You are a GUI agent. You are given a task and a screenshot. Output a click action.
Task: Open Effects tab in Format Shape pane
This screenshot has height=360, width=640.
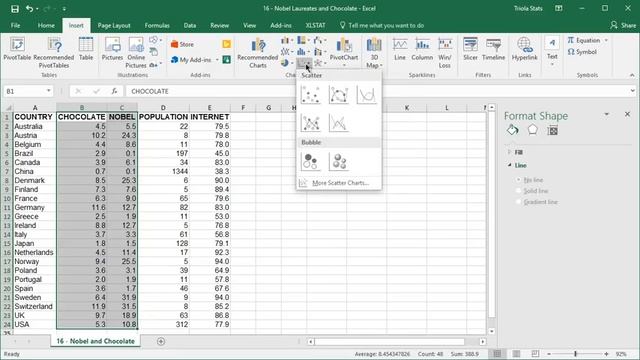(x=532, y=130)
